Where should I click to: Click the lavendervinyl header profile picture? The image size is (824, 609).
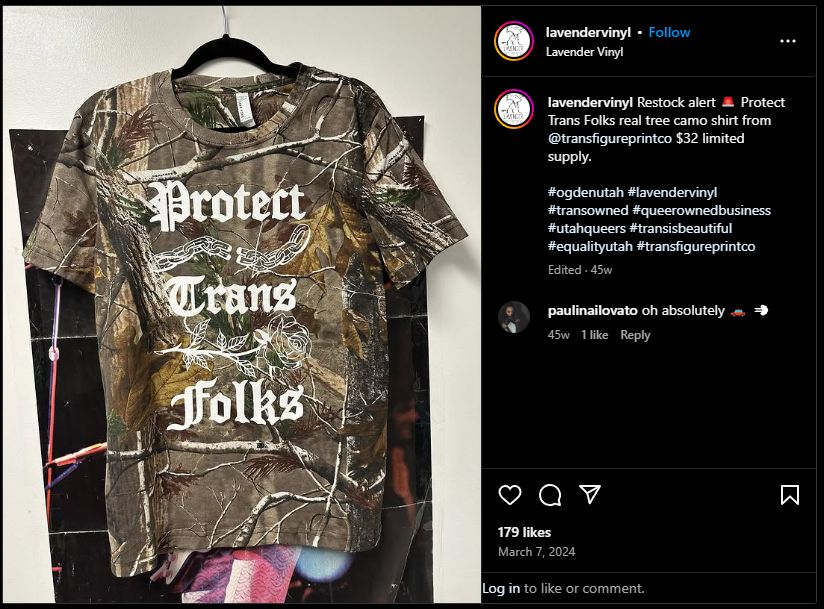pos(514,41)
